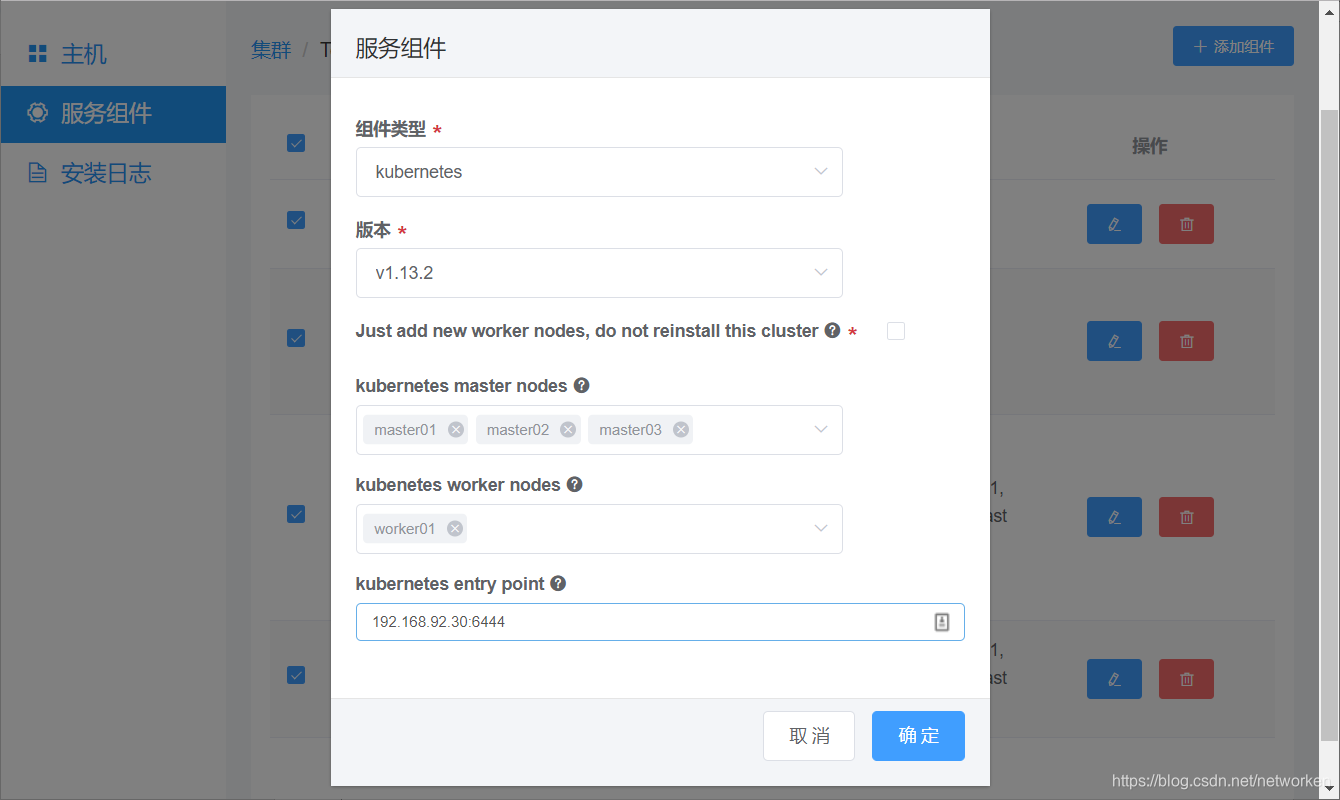Expand the master nodes selector arrow
Image resolution: width=1340 pixels, height=800 pixels.
click(x=821, y=430)
